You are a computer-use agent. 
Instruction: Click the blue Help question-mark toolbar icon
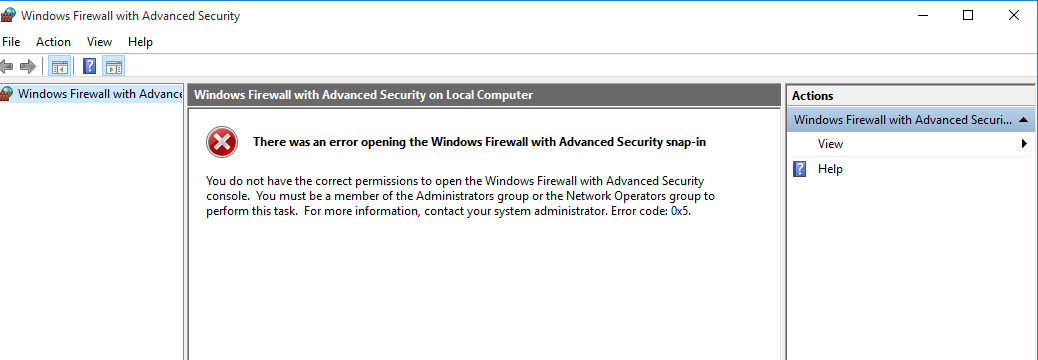pos(90,67)
